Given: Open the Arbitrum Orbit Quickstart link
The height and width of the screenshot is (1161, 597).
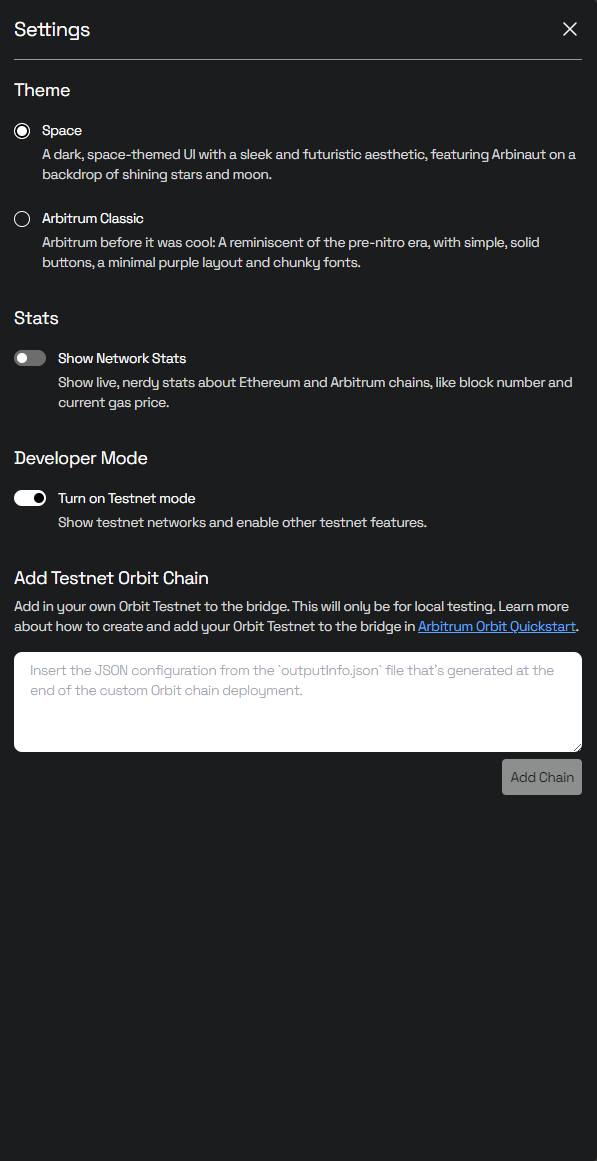Looking at the screenshot, I should [496, 626].
